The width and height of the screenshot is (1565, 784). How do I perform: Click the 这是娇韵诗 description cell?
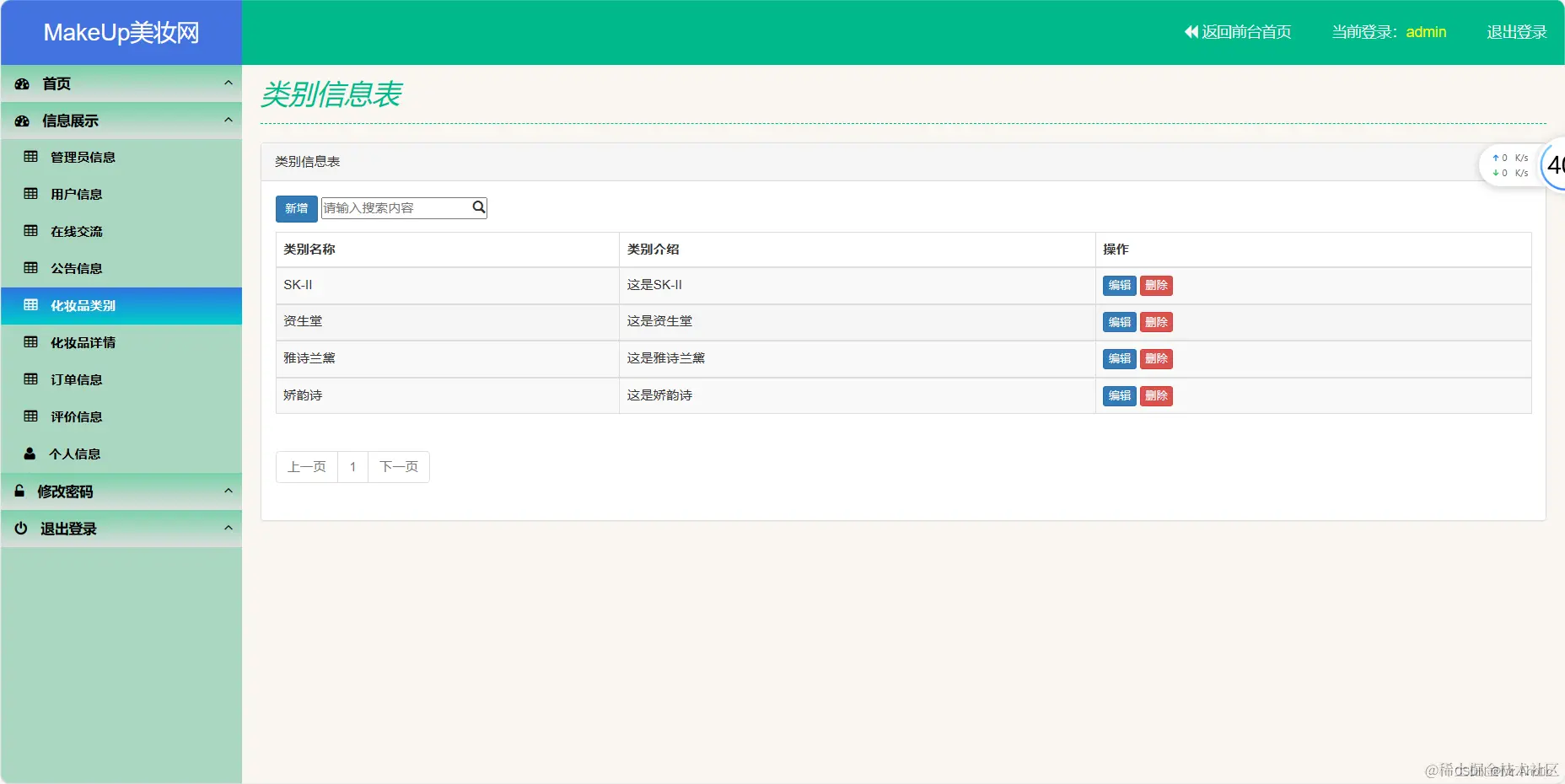coord(858,395)
